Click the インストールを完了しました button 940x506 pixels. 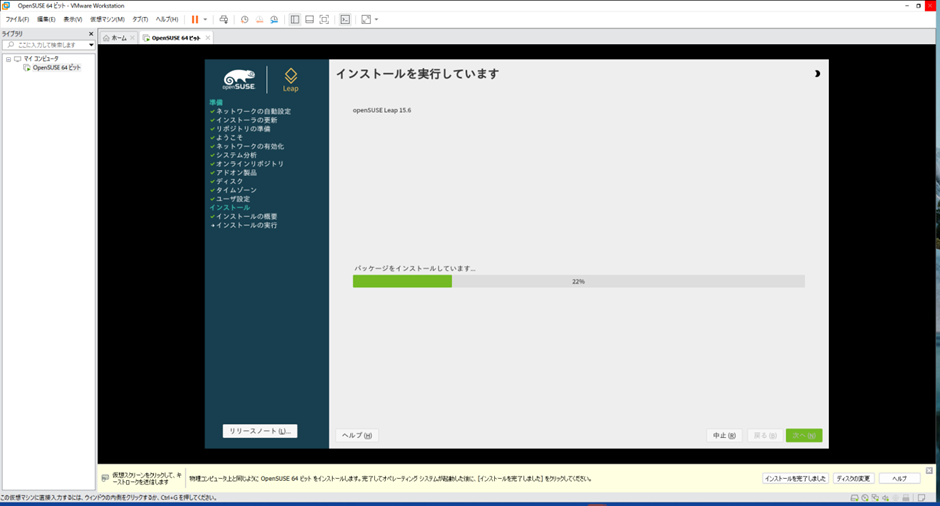click(795, 478)
